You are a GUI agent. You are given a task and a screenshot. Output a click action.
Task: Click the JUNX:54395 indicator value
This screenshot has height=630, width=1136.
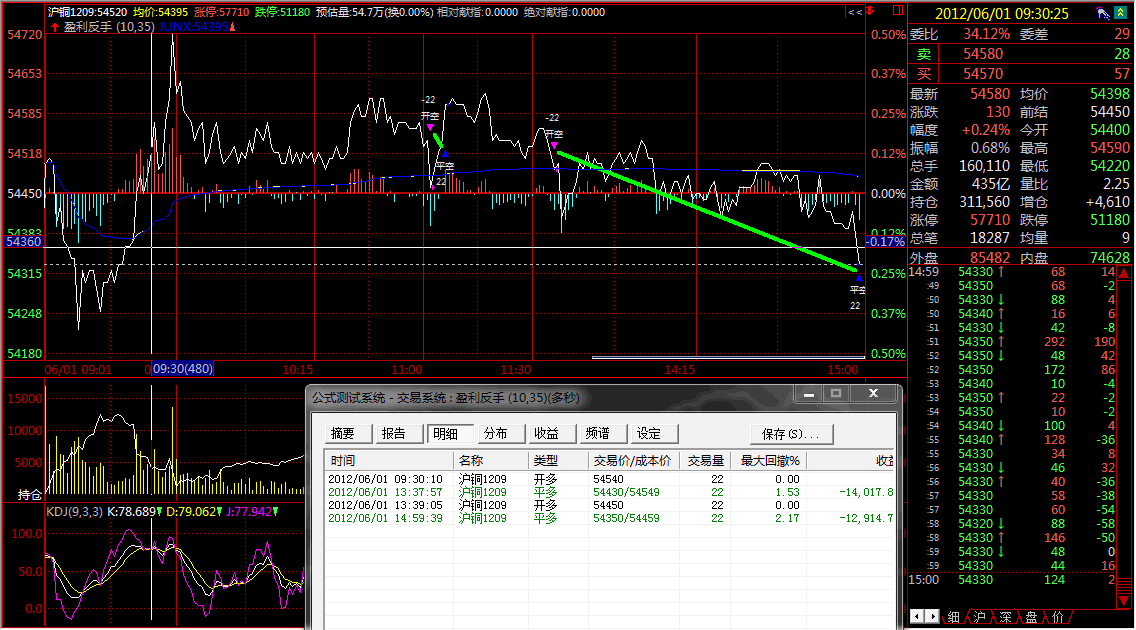(193, 27)
